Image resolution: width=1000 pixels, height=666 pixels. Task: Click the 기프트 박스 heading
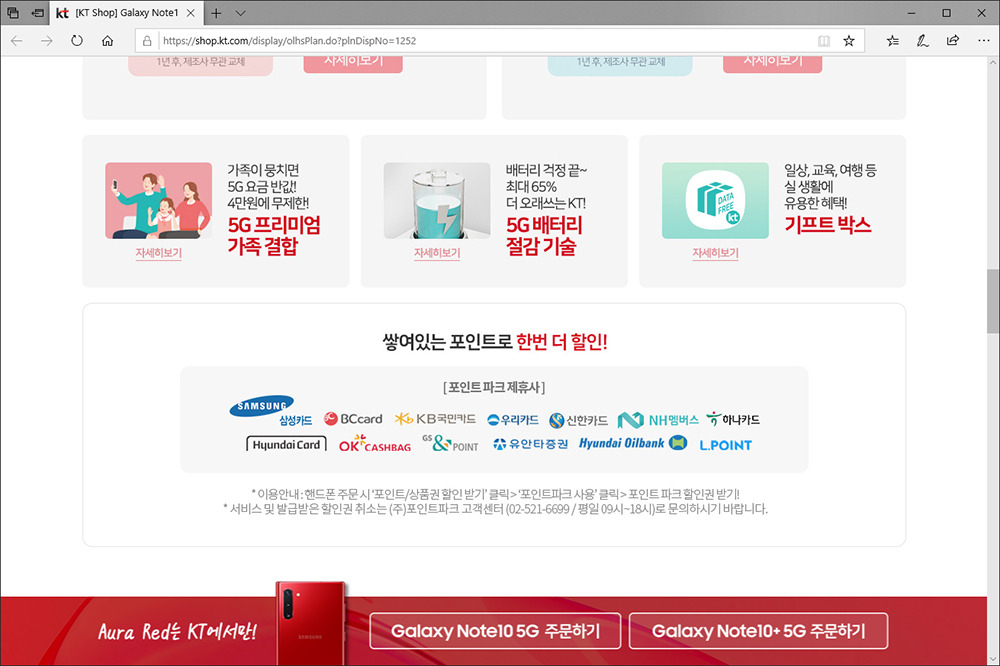tap(828, 225)
